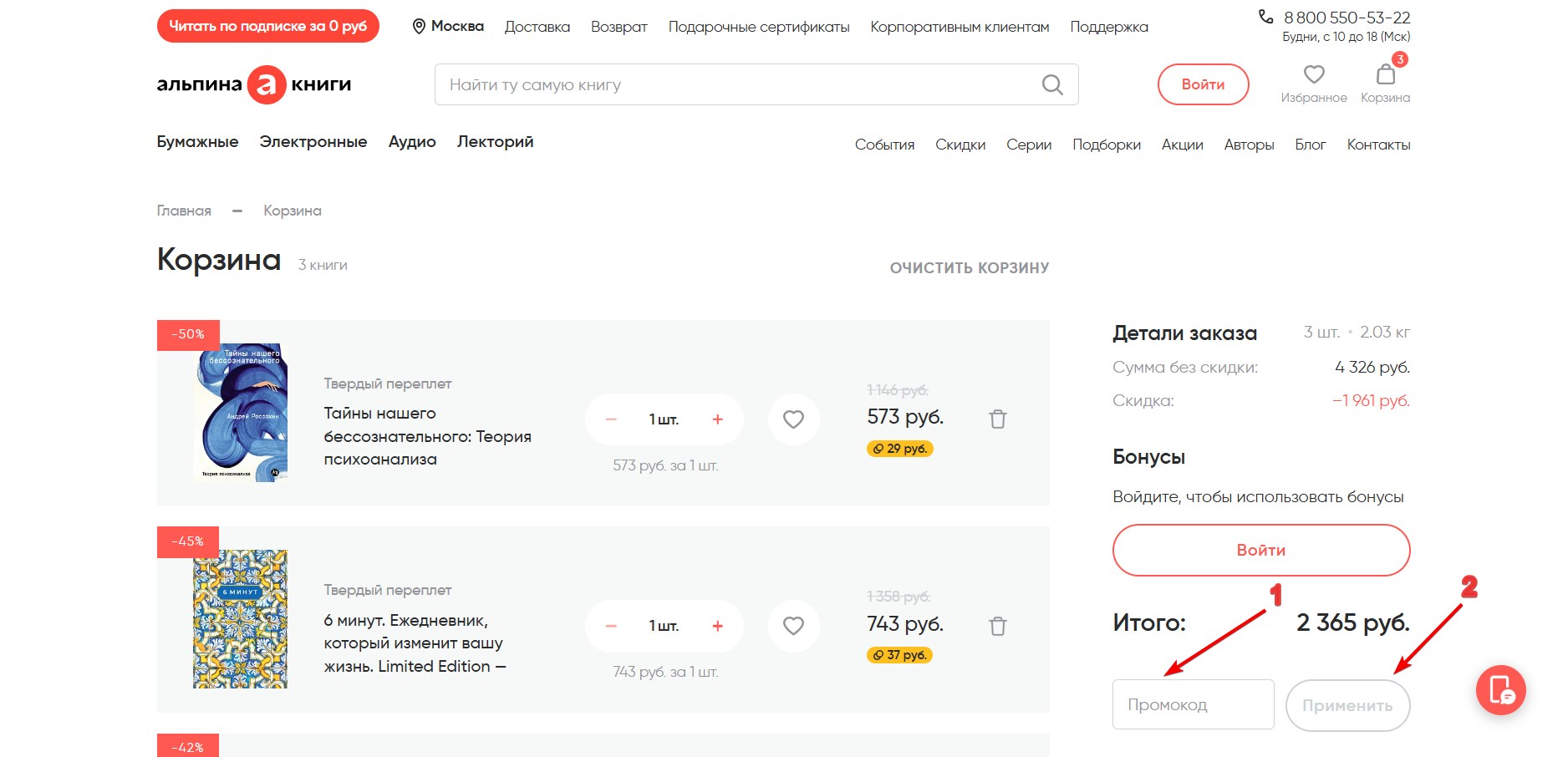Image resolution: width=1568 pixels, height=757 pixels.
Task: Click the sum 4 326 руб.
Action: [x=1372, y=367]
